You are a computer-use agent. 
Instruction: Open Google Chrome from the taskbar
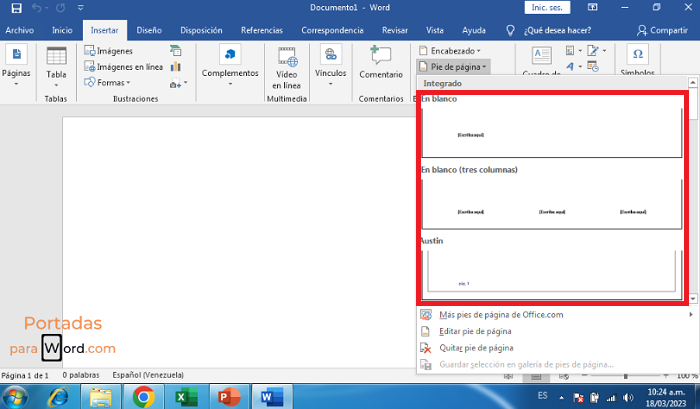point(143,396)
